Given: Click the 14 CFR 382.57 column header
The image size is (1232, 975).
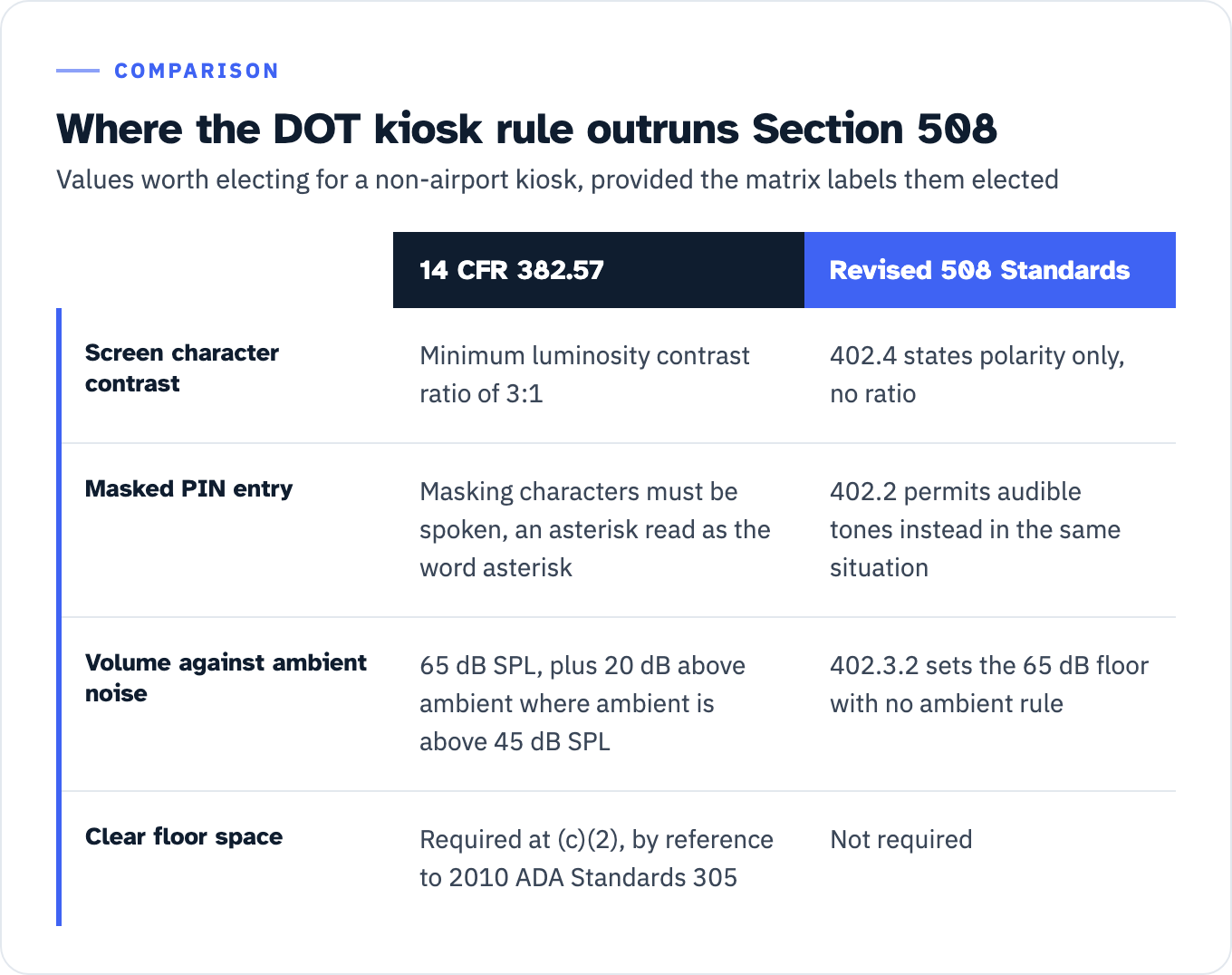Looking at the screenshot, I should [599, 270].
